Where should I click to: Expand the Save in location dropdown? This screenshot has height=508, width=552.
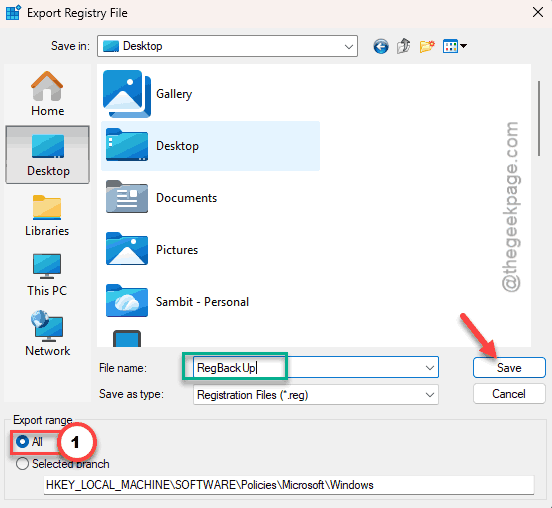[349, 46]
